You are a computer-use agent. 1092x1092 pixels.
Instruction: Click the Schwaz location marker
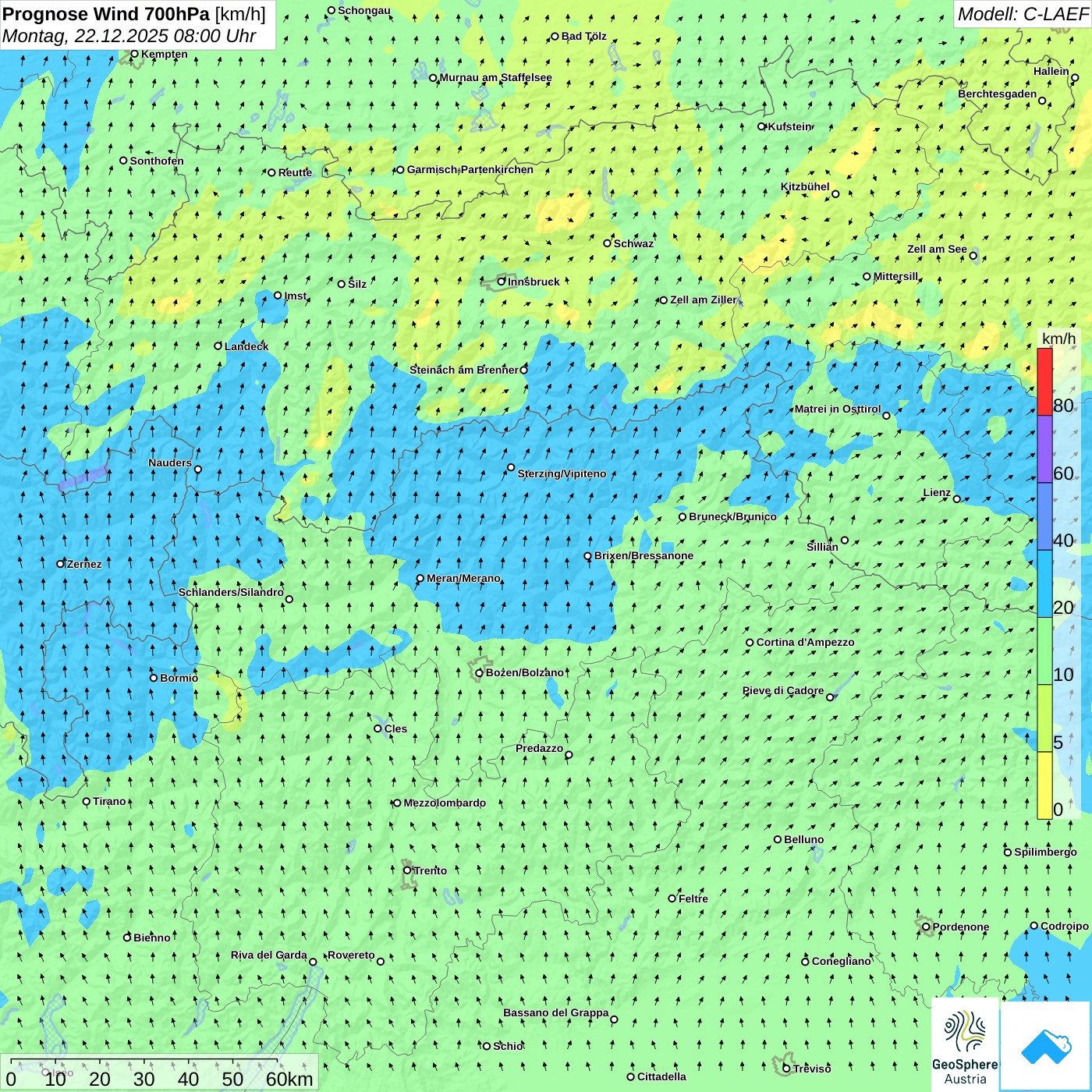607,243
